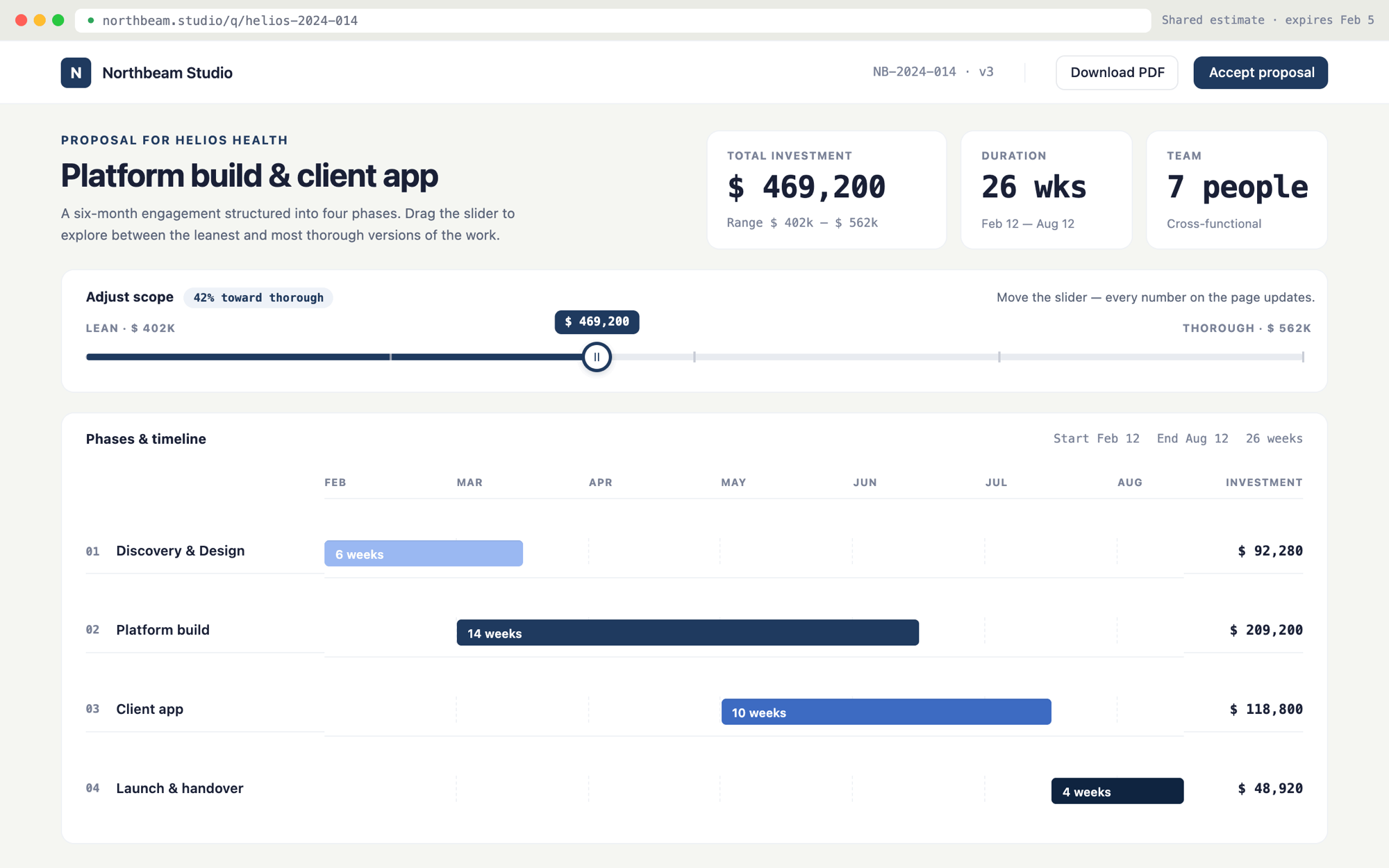Screen dimensions: 1389x868
Task: Click the 'FEB' month header
Action: coord(335,483)
